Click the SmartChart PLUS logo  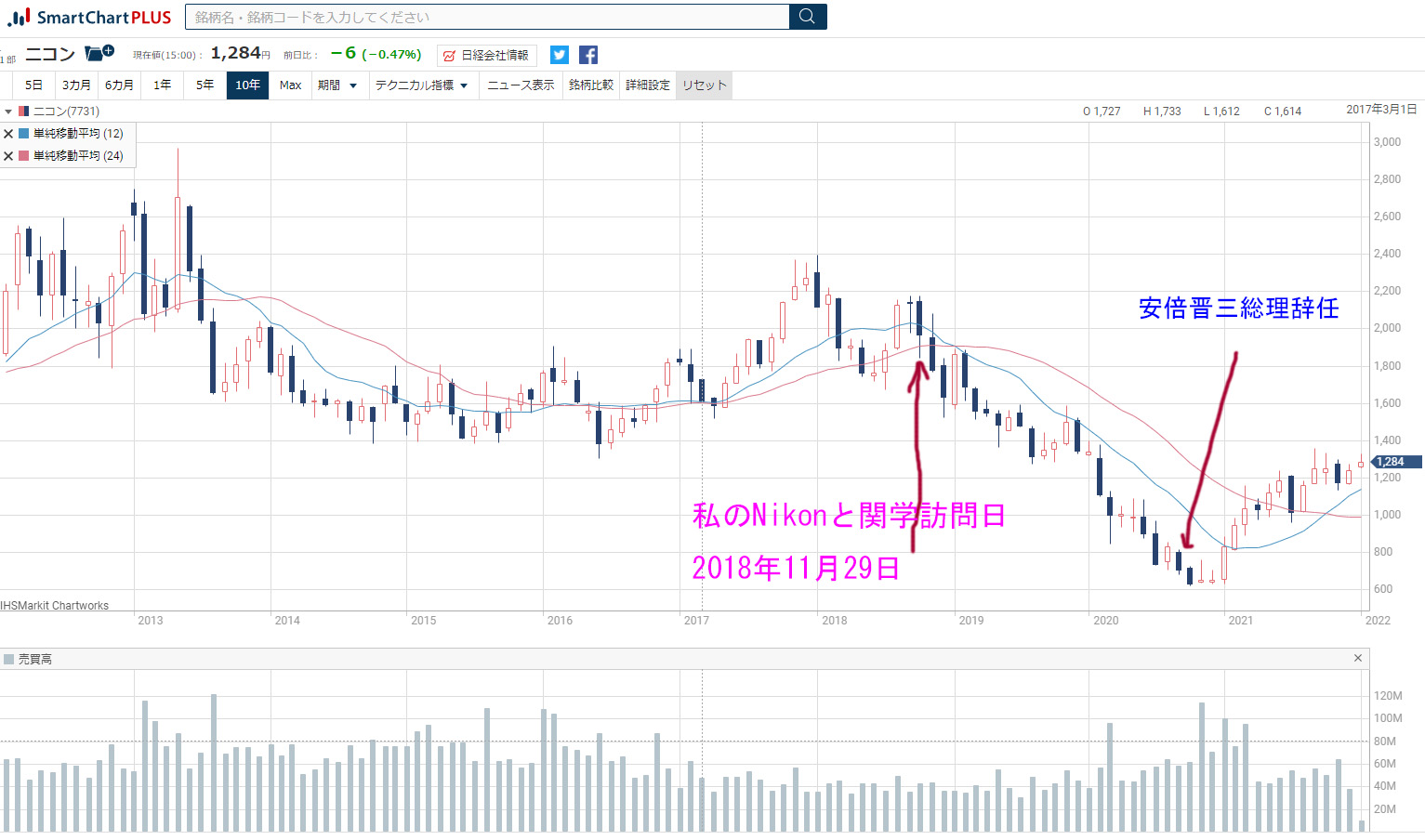(89, 17)
